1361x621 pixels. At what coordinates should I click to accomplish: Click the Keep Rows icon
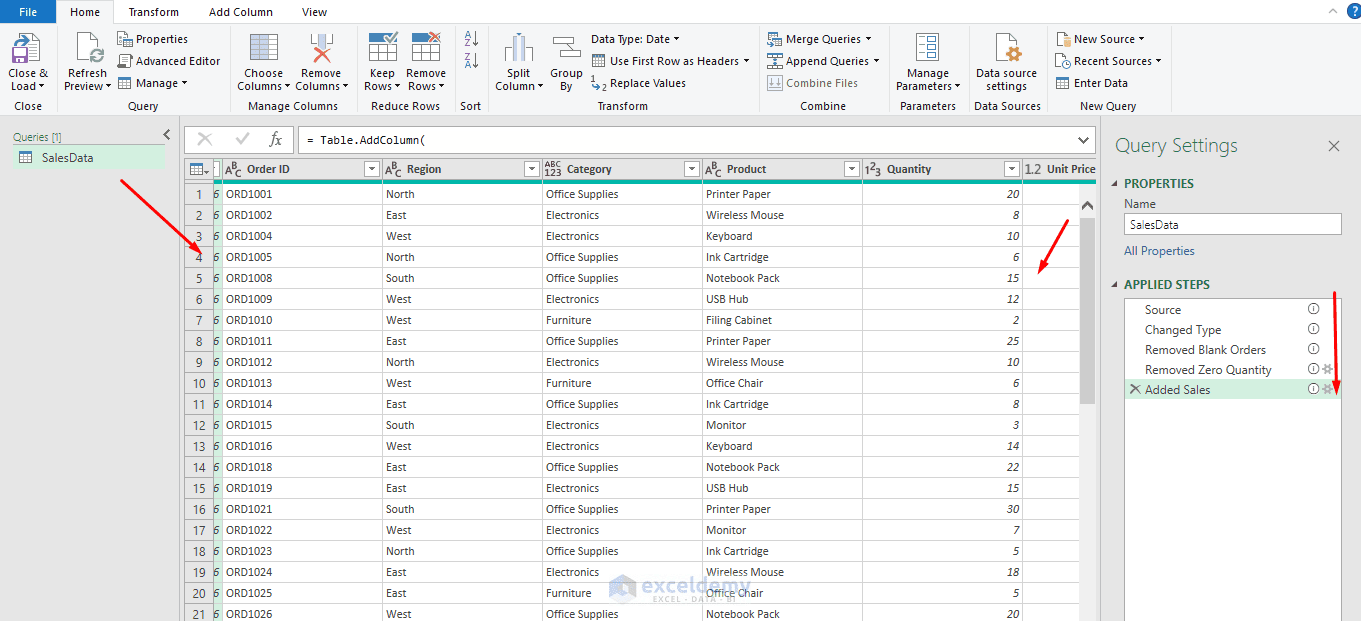(382, 48)
